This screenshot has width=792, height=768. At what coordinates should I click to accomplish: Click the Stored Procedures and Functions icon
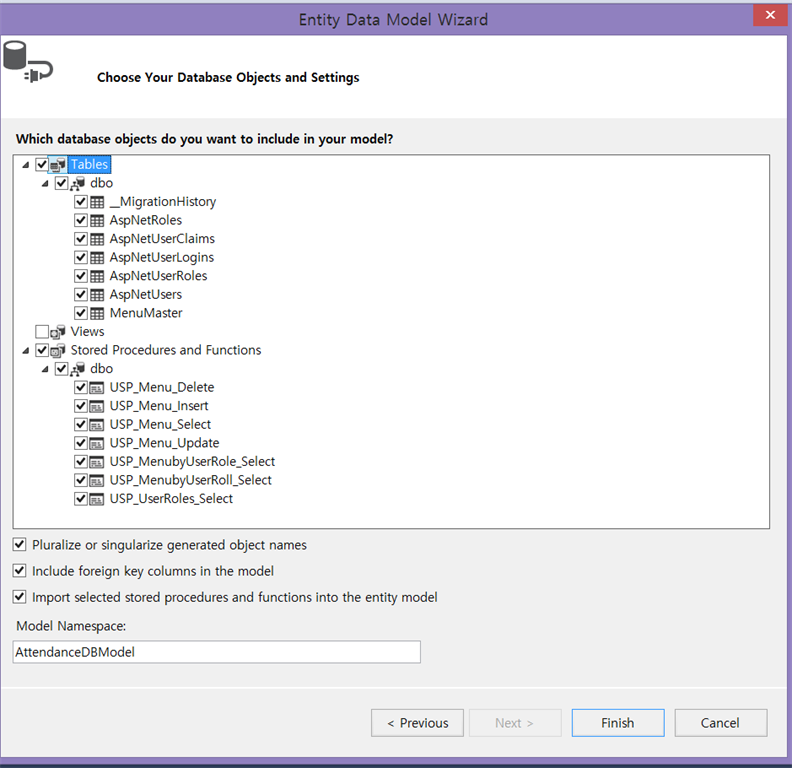pos(58,350)
